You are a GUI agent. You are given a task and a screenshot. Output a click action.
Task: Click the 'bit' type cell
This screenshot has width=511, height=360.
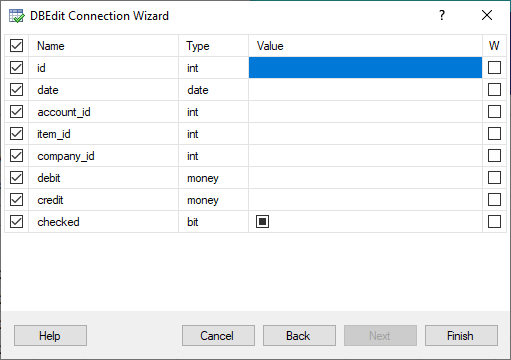click(214, 222)
